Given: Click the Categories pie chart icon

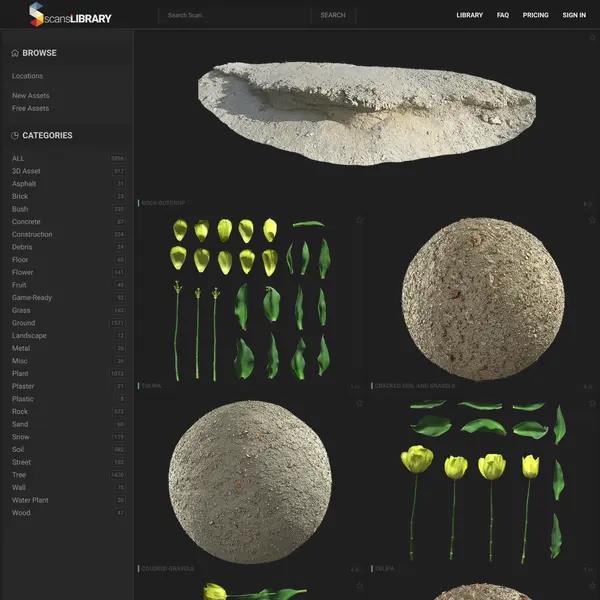Looking at the screenshot, I should pos(15,135).
